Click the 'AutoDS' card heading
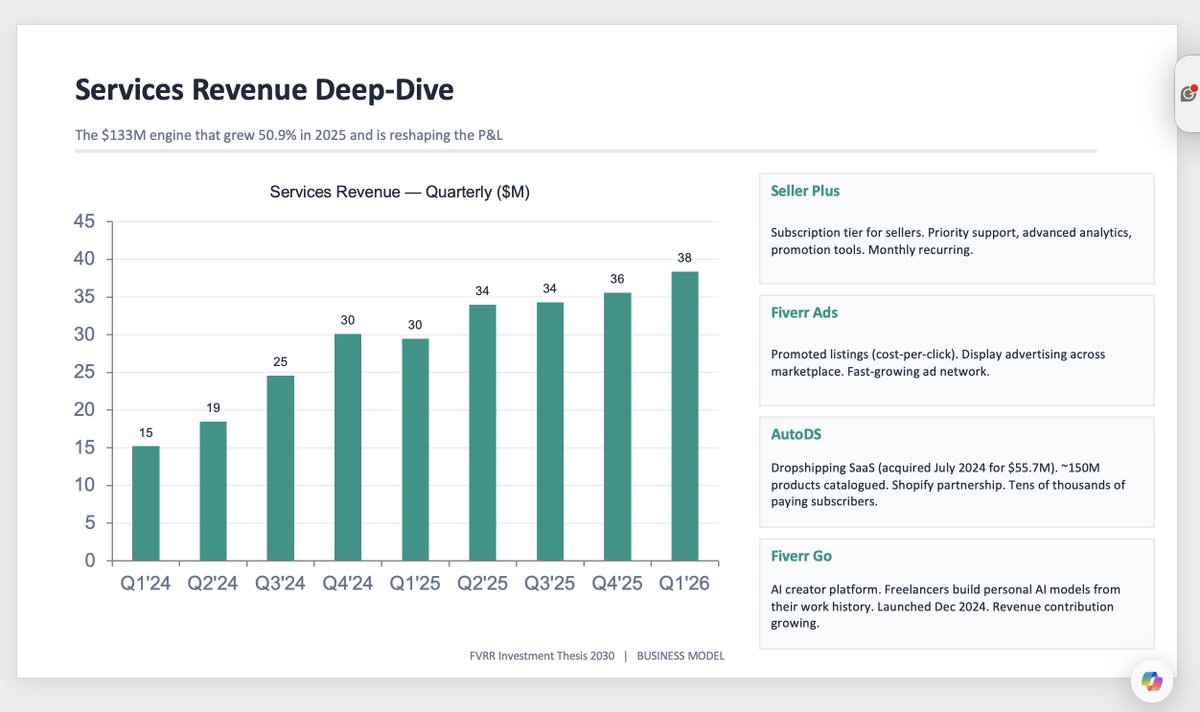 (796, 434)
